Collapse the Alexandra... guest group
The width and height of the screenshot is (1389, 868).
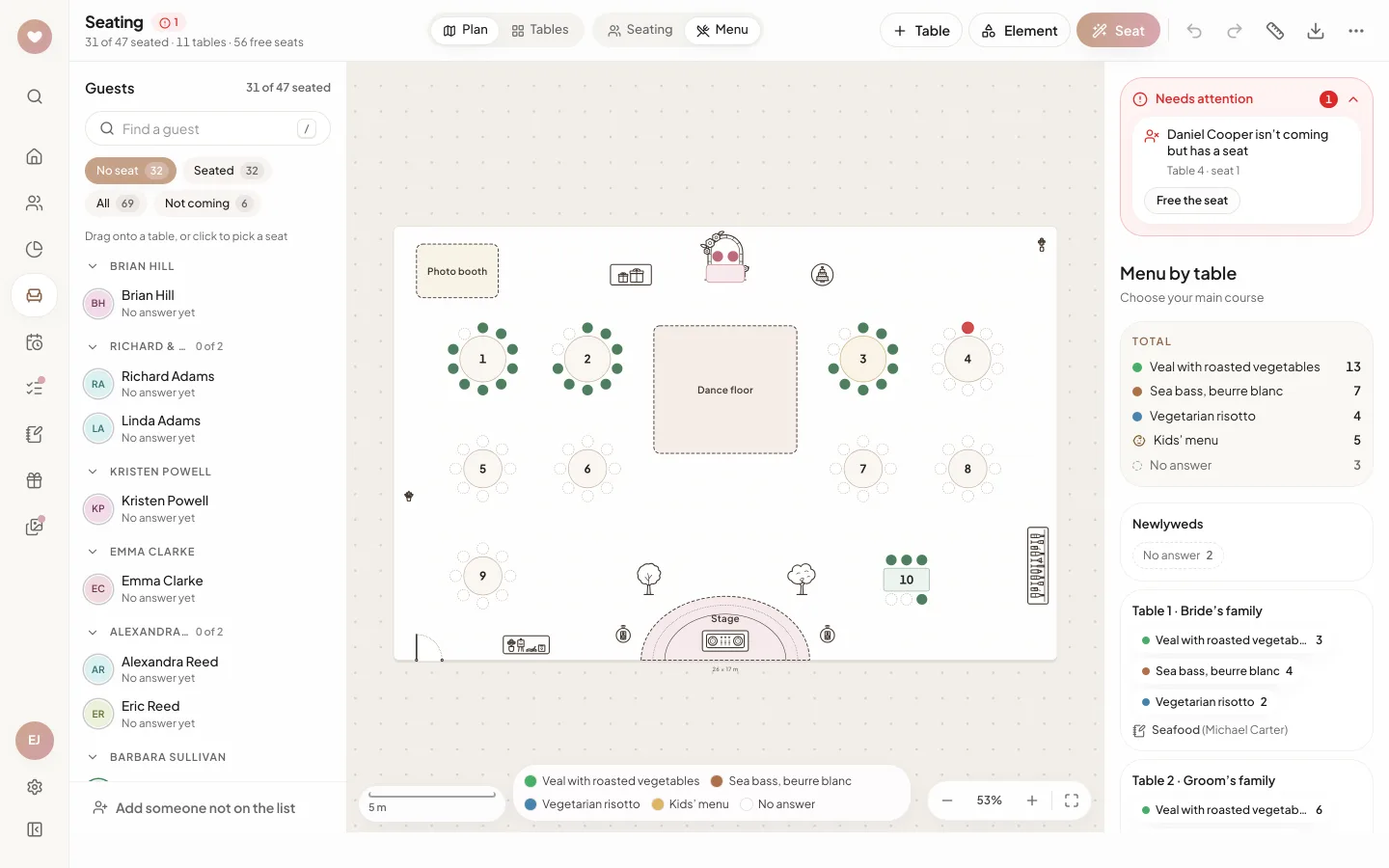point(93,632)
